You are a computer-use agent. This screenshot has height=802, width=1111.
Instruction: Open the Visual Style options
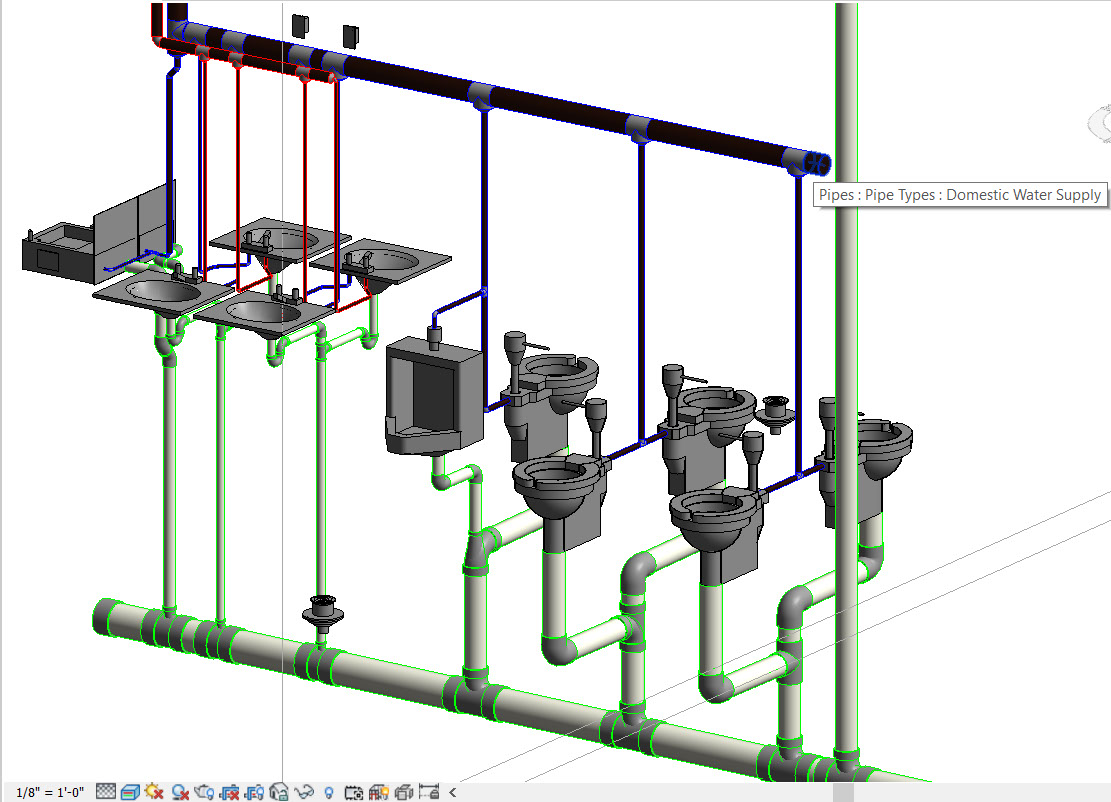(x=129, y=792)
